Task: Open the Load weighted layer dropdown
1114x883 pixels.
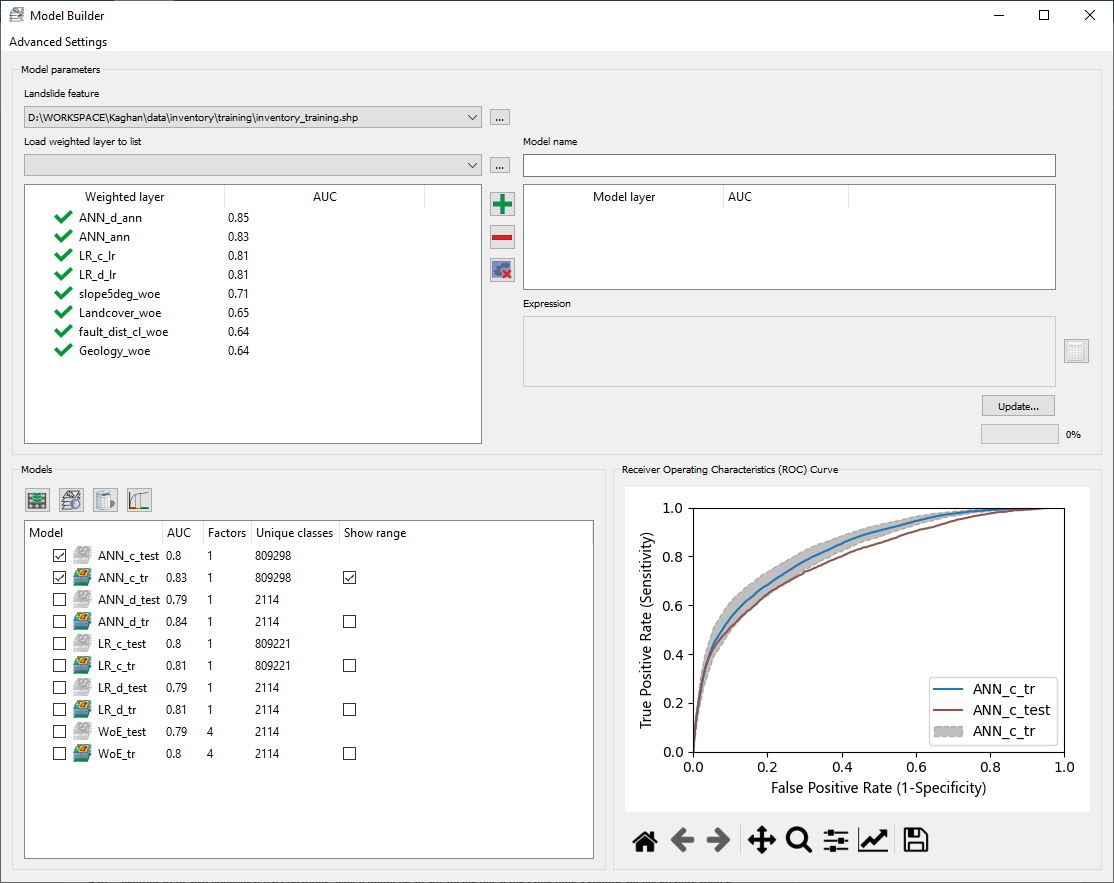Action: click(472, 165)
